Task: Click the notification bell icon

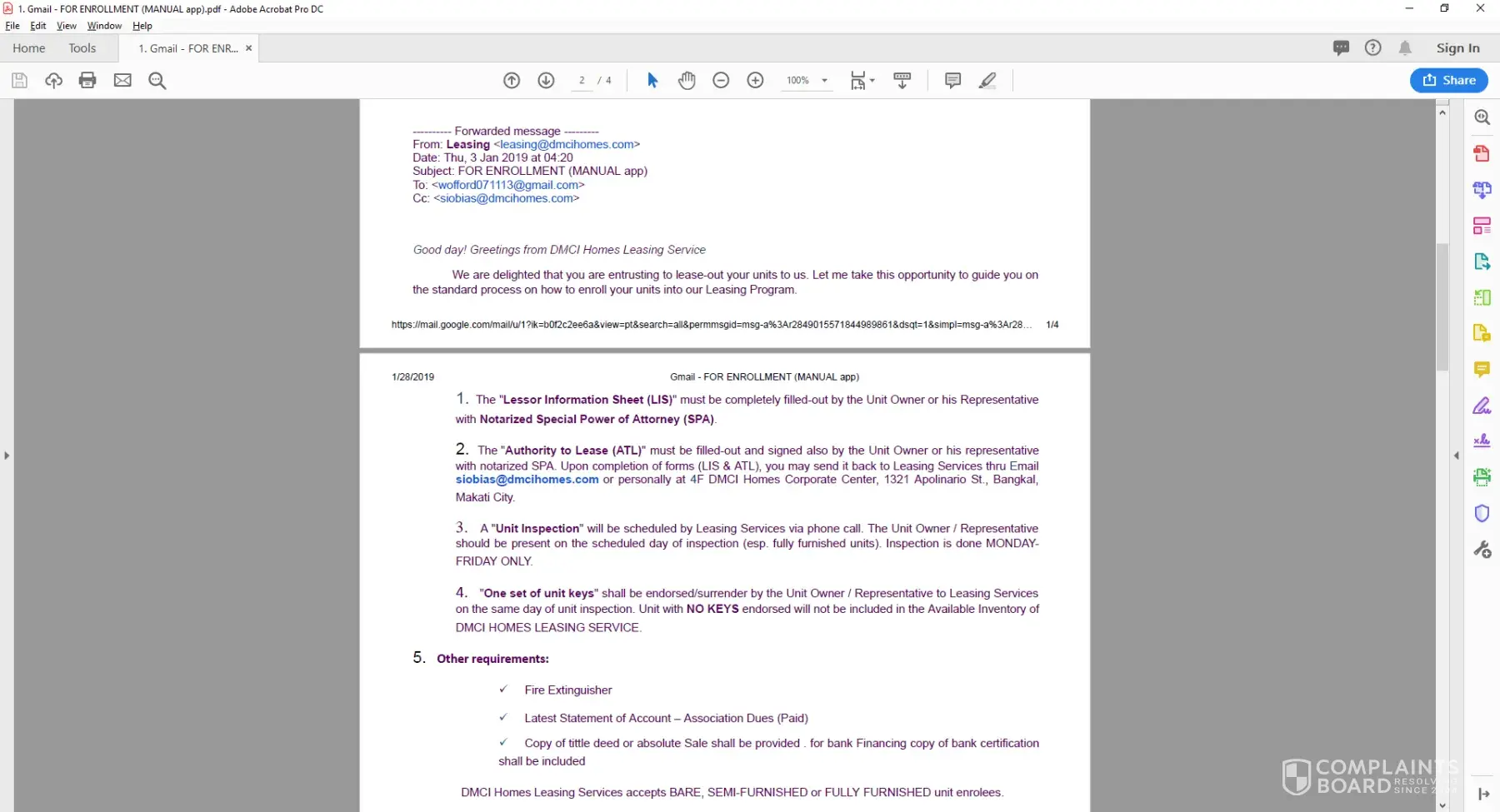Action: (x=1405, y=48)
